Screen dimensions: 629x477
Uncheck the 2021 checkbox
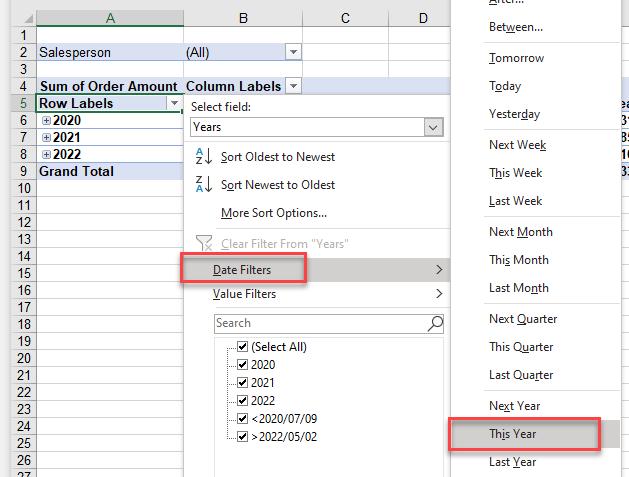tap(241, 383)
